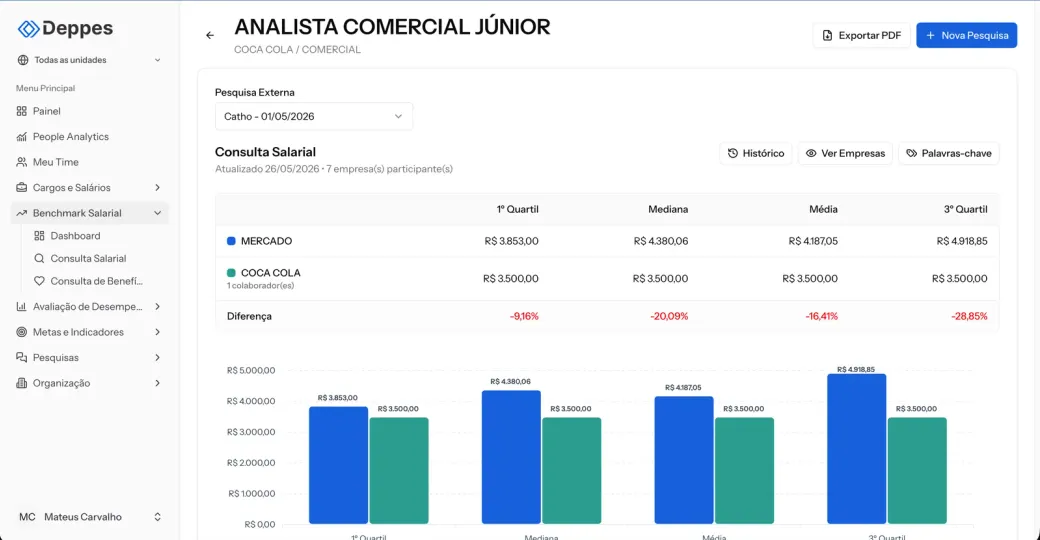The width and height of the screenshot is (1040, 540).
Task: Open the Catho - 01/05/2026 survey dropdown
Action: click(x=314, y=117)
